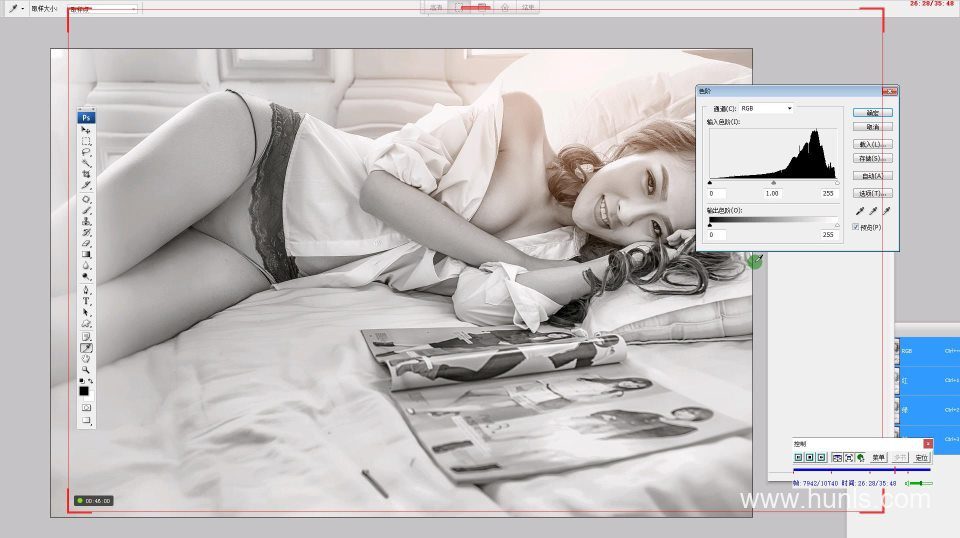The image size is (960, 538).
Task: Select the Slice tool
Action: pyautogui.click(x=86, y=185)
